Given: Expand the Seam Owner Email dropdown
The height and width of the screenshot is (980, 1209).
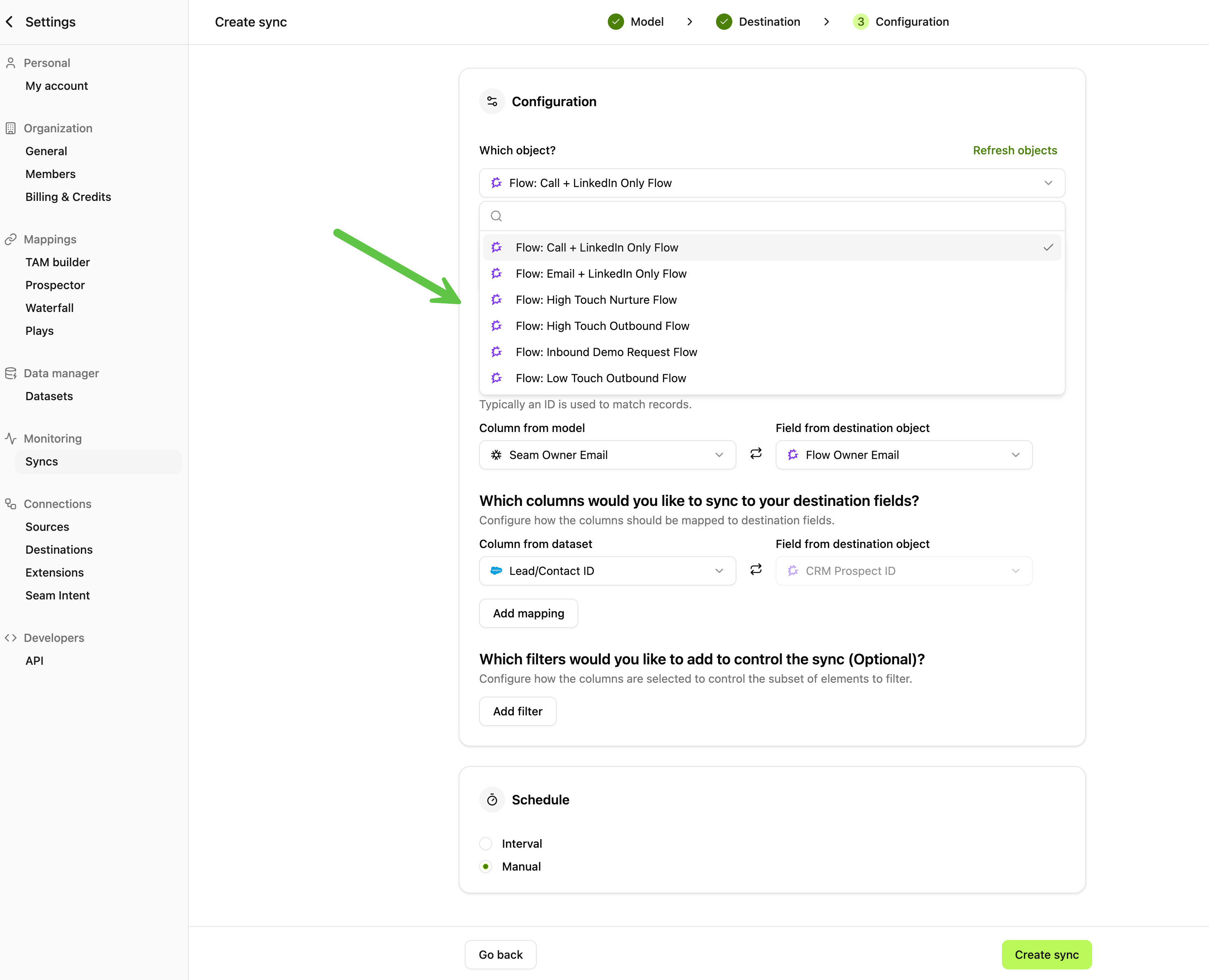Looking at the screenshot, I should 607,455.
